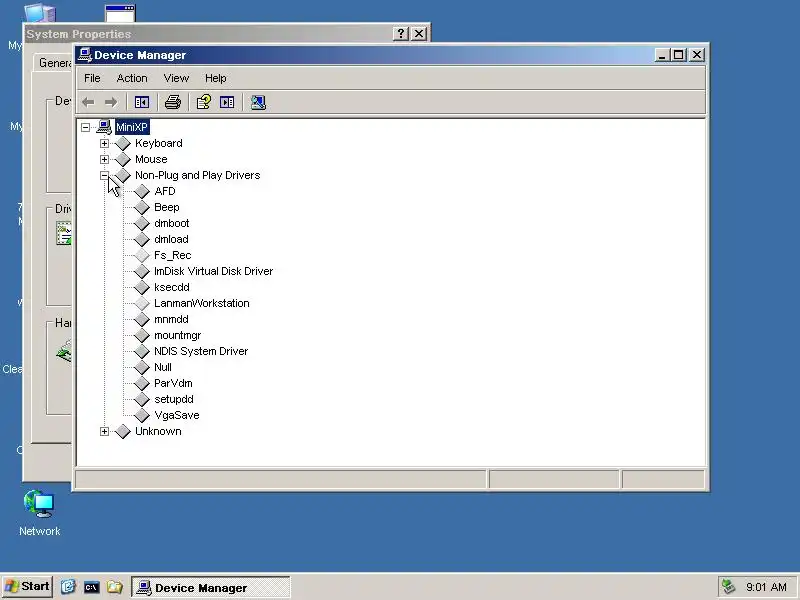Click the LanmanWorkstation driver icon
Viewport: 800px width, 600px height.
[142, 303]
